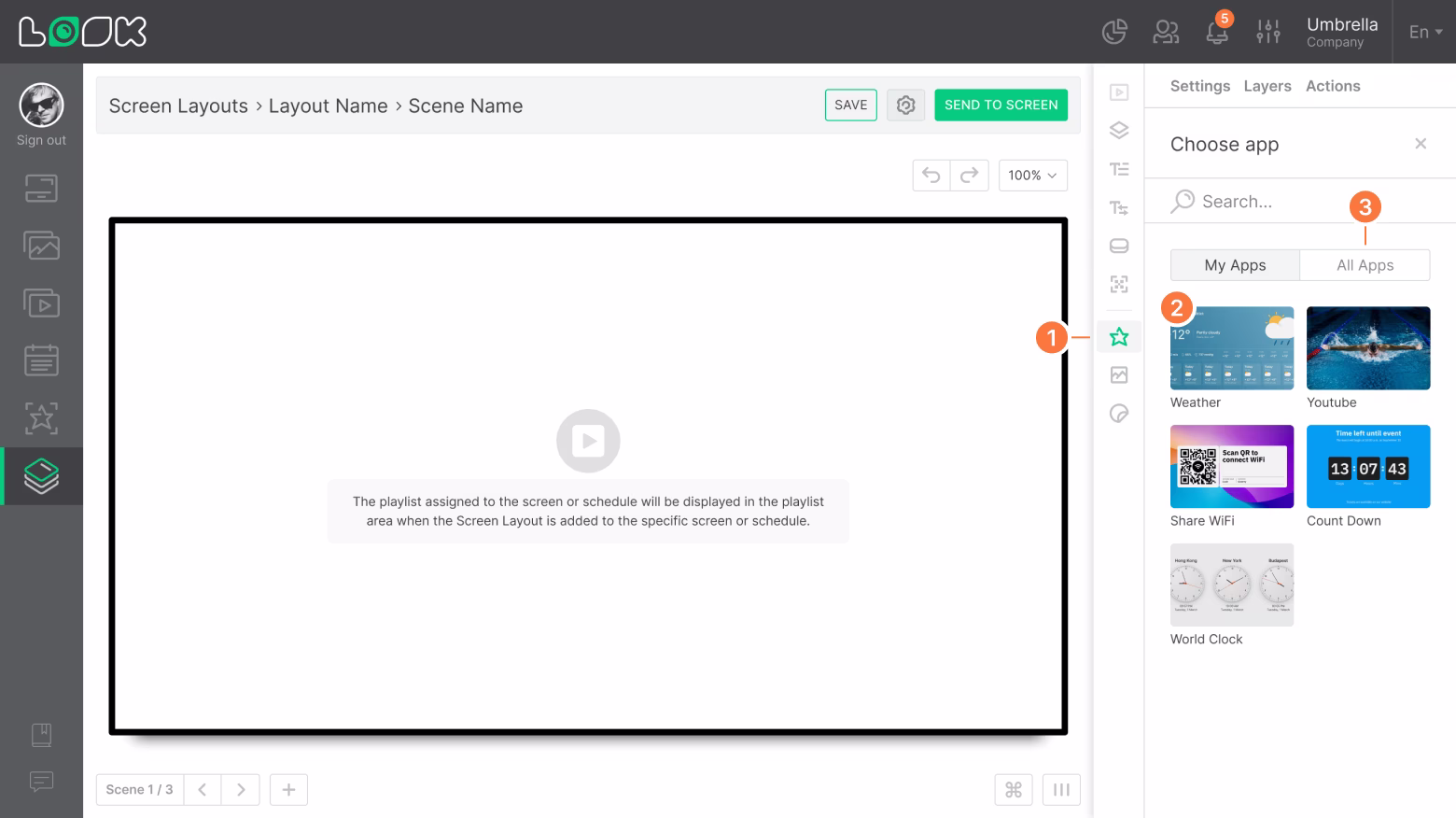Select the Apps star tool in editor toolbar
This screenshot has width=1456, height=818.
1118,336
